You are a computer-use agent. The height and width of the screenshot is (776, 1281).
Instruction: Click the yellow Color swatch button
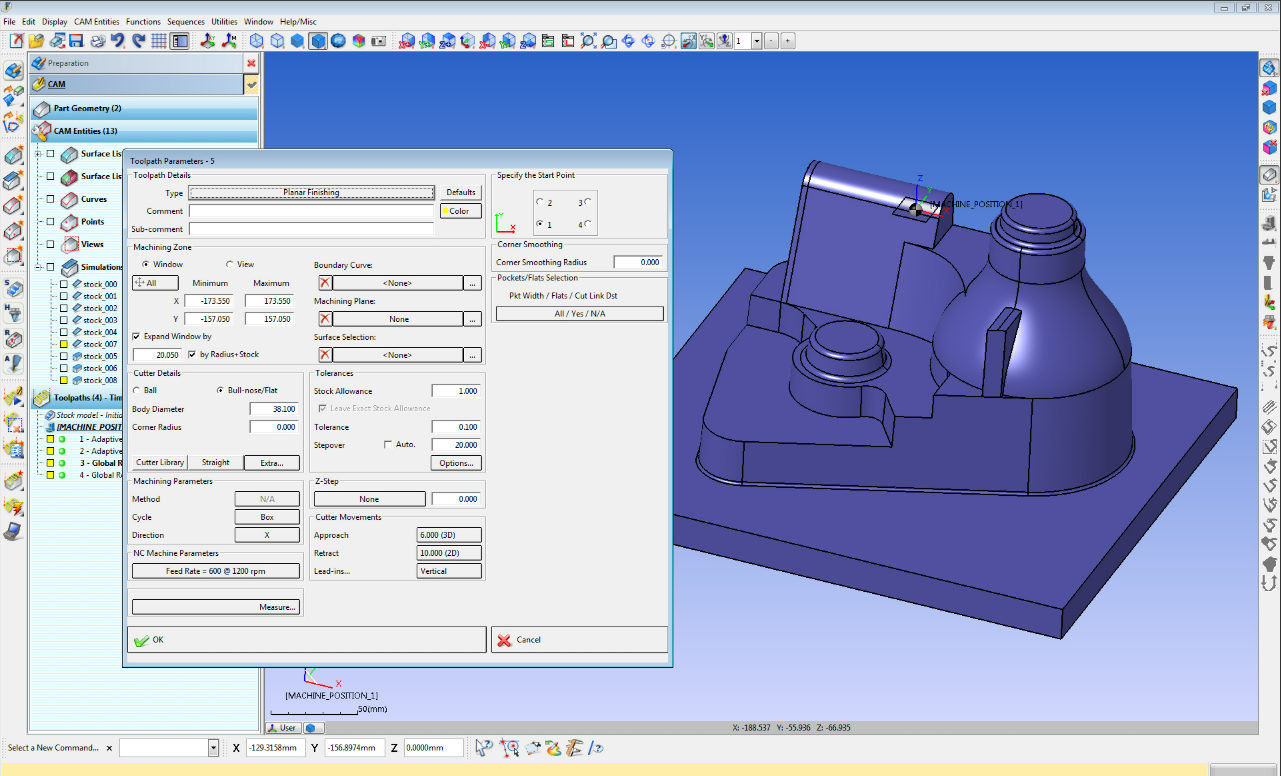[460, 211]
